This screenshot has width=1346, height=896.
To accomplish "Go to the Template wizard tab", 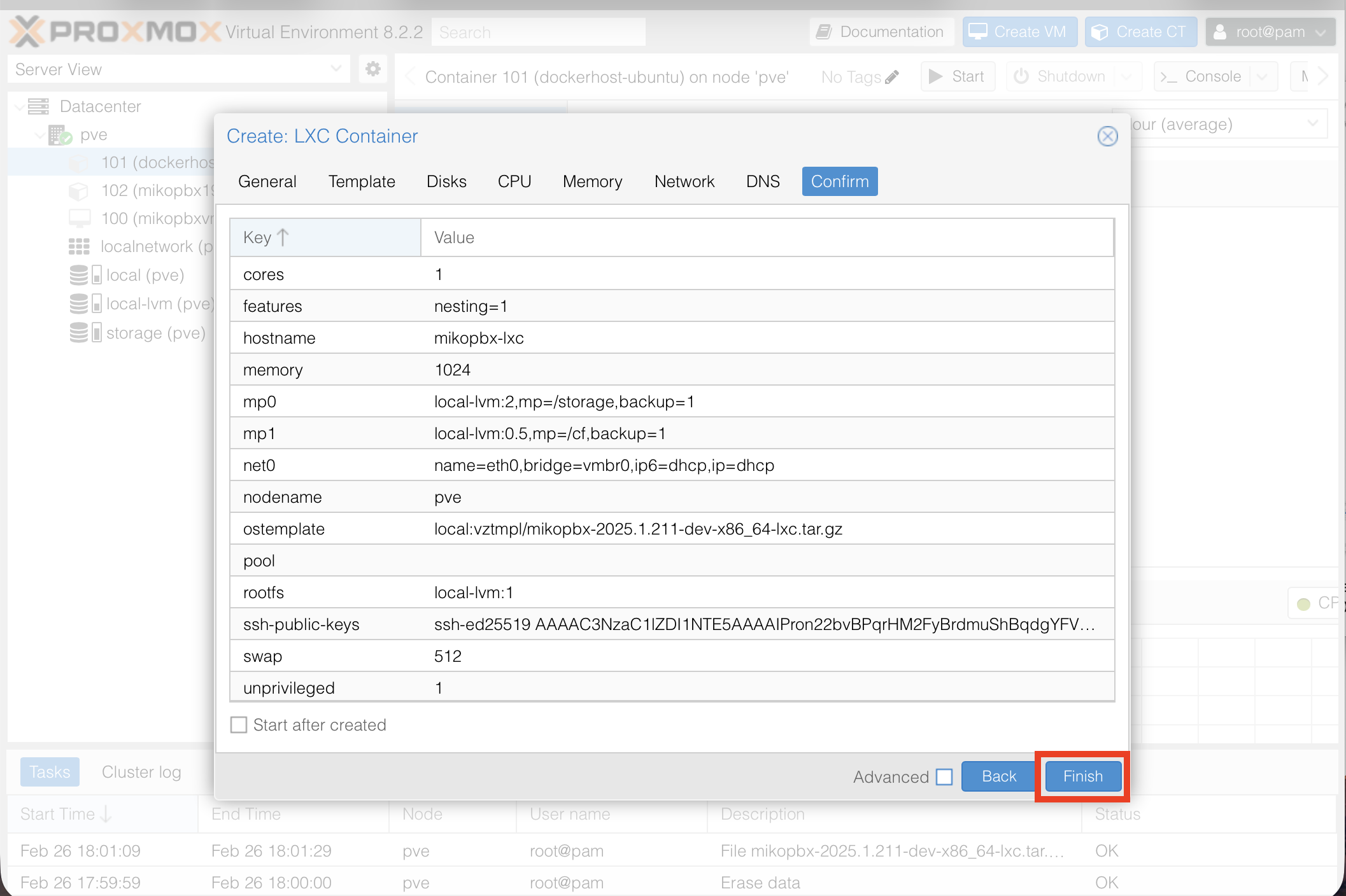I will point(362,181).
